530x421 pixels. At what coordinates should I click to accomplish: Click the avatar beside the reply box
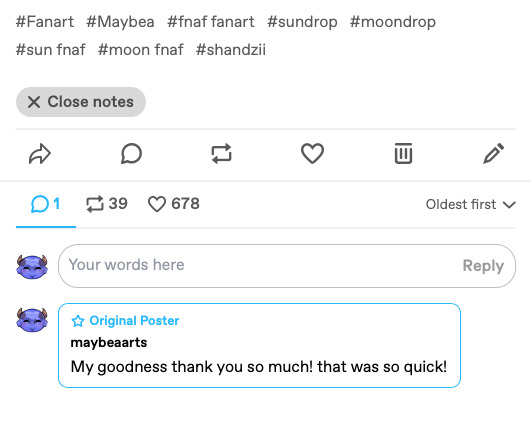point(32,266)
